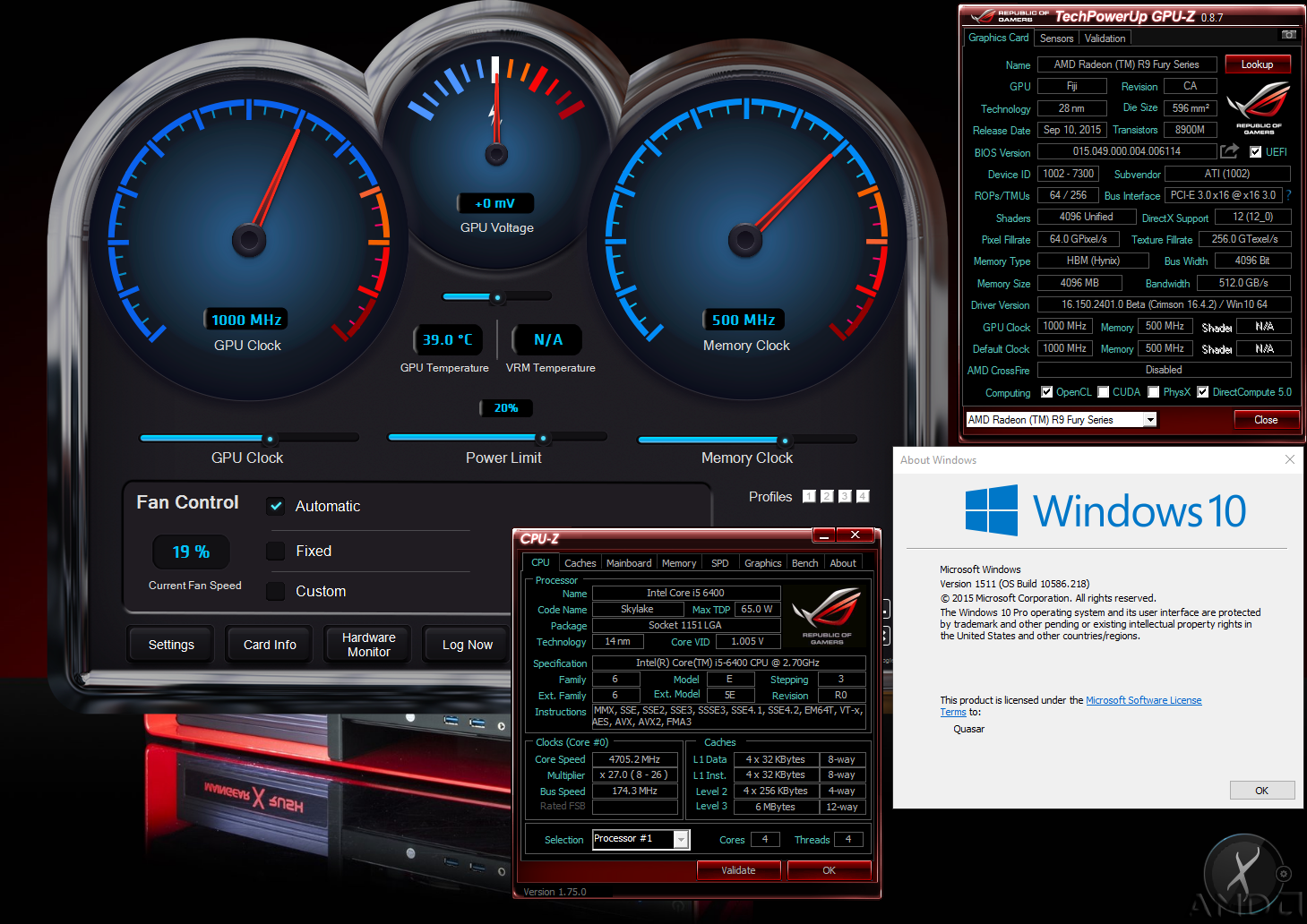Click the CPU-Z Core Speed value 4705.2 MHz
This screenshot has height=924, width=1307.
click(634, 759)
